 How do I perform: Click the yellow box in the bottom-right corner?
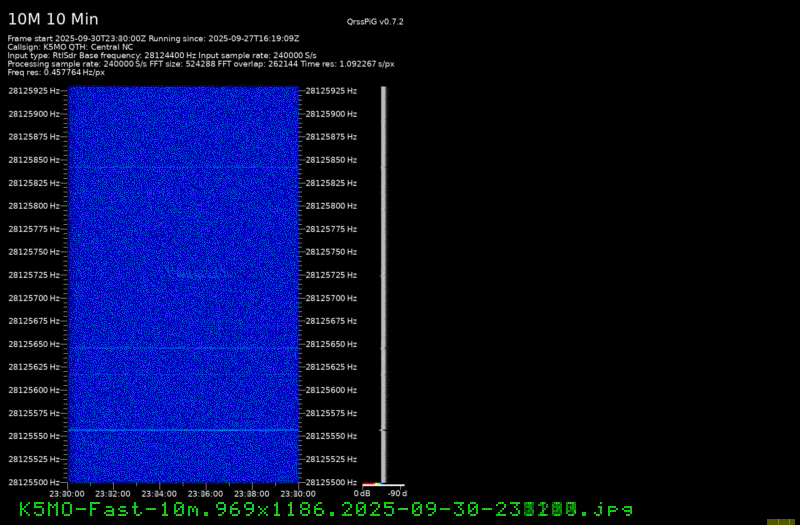(x=779, y=521)
